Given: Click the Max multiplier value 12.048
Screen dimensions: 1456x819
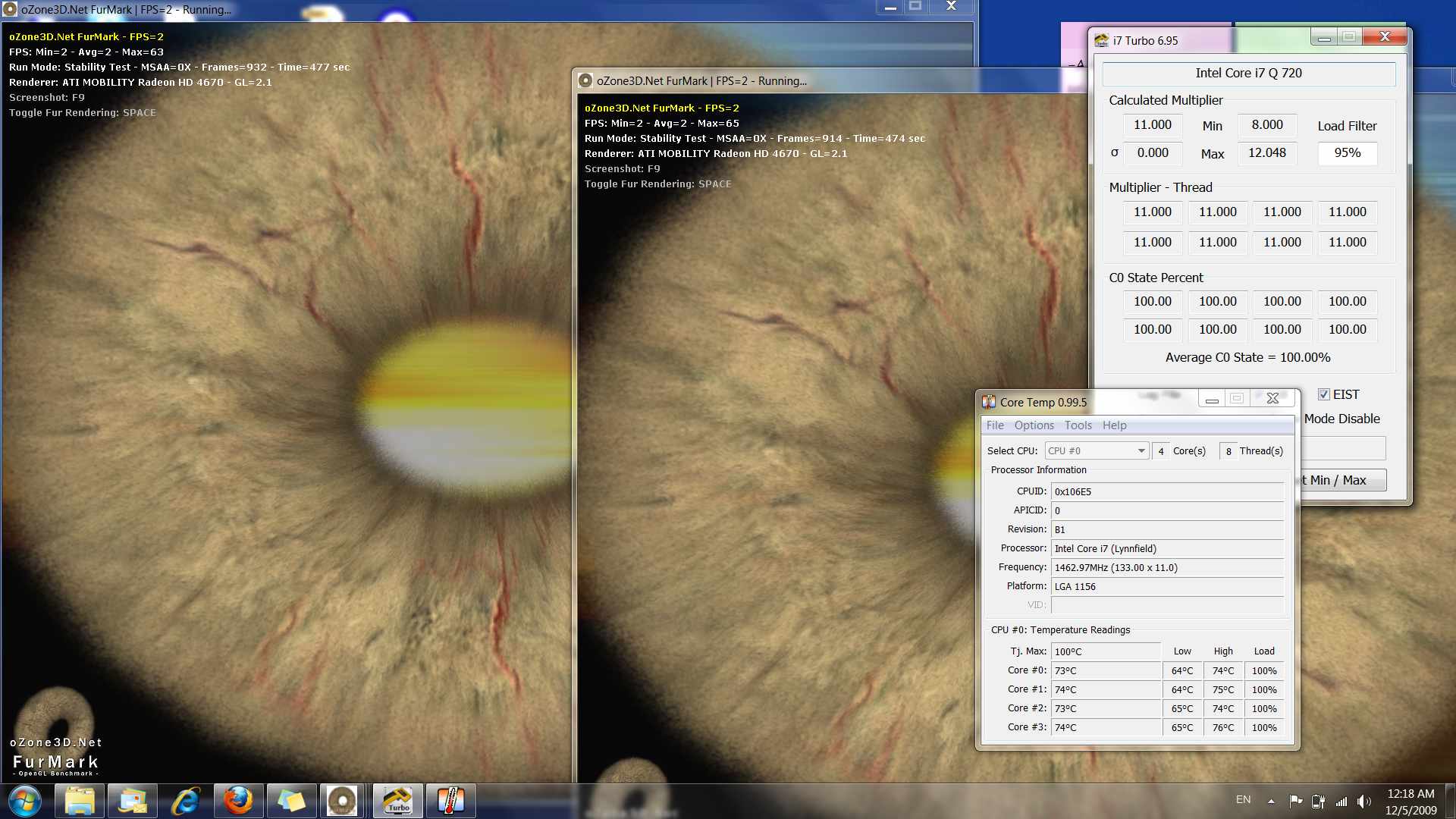Looking at the screenshot, I should [x=1267, y=153].
